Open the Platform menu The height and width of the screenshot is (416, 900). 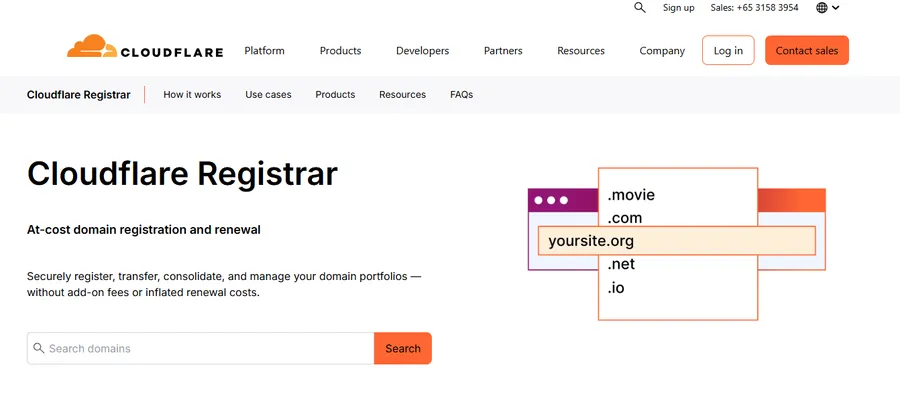tap(264, 50)
